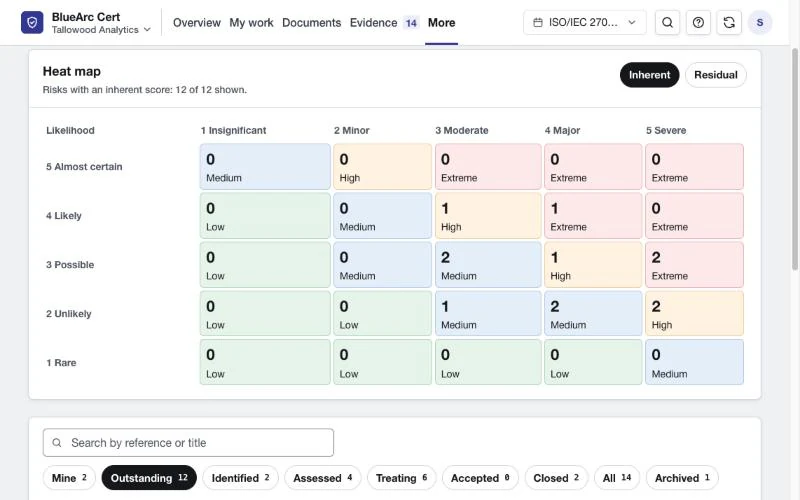
Task: Select Likely / Minor Medium cell
Action: (x=382, y=215)
